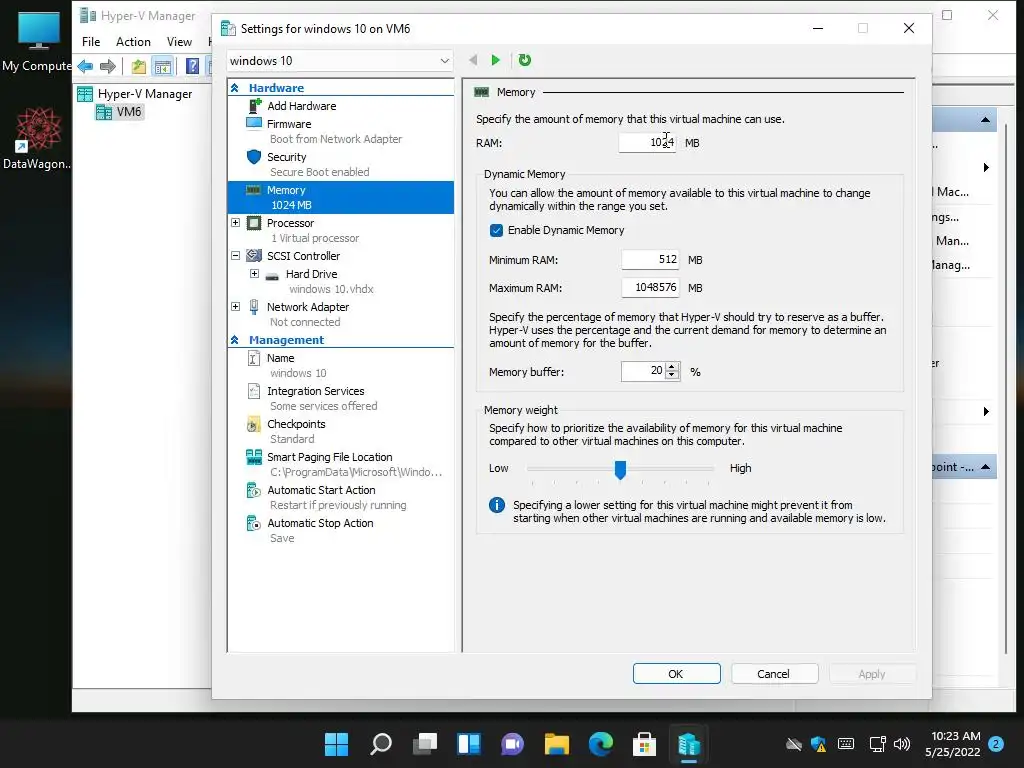The image size is (1024, 768).
Task: Click the RAM input field
Action: (647, 143)
